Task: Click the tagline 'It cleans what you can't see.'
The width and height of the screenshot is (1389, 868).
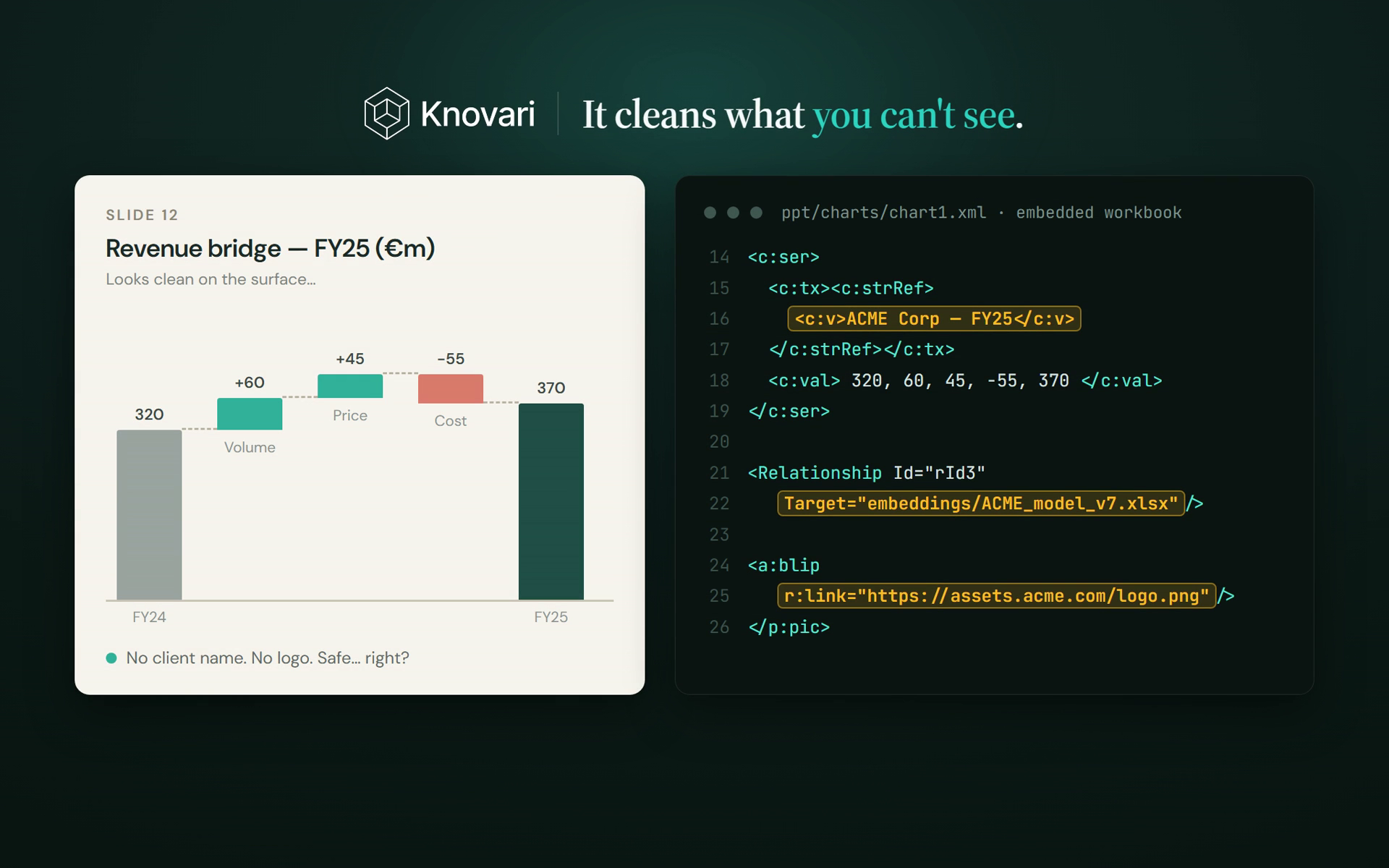Action: point(802,115)
